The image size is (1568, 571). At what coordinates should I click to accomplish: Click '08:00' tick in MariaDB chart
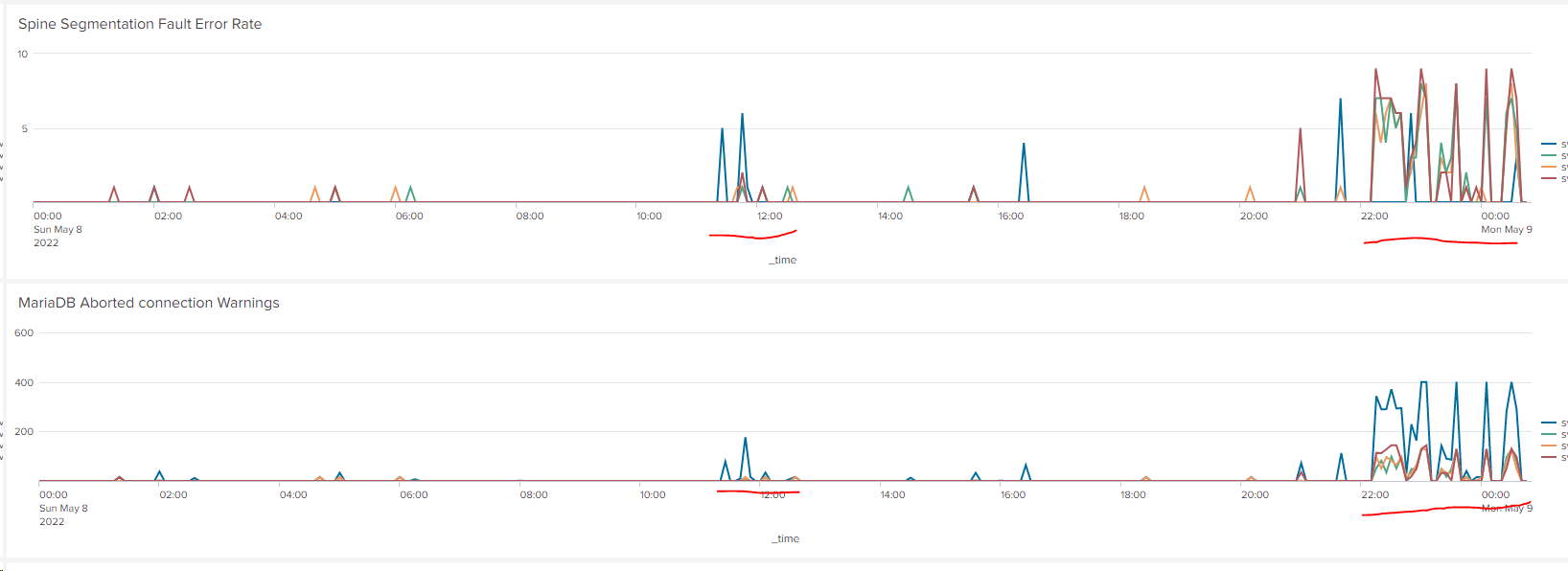pyautogui.click(x=534, y=494)
